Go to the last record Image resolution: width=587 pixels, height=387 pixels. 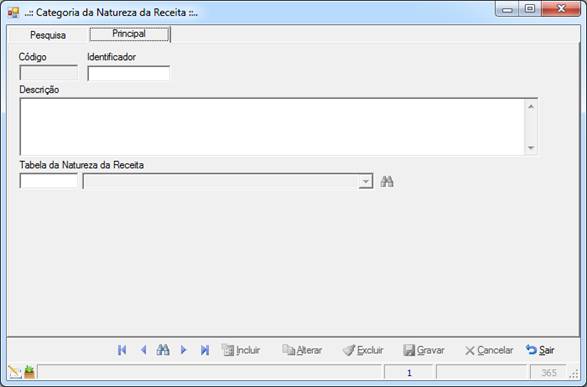pyautogui.click(x=204, y=350)
